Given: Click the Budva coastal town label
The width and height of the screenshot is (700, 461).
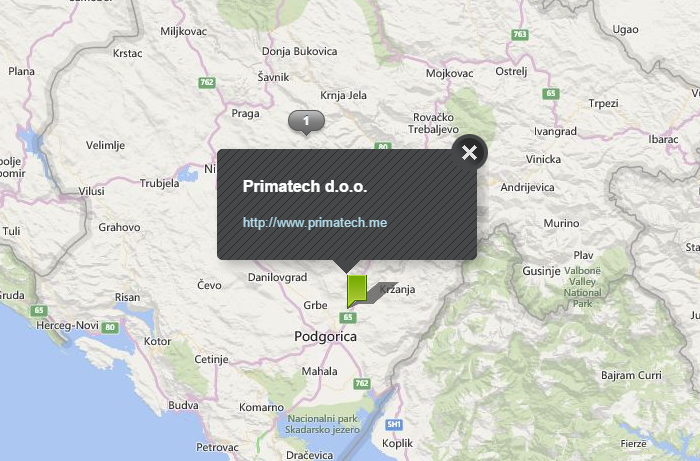Looking at the screenshot, I should tap(183, 405).
